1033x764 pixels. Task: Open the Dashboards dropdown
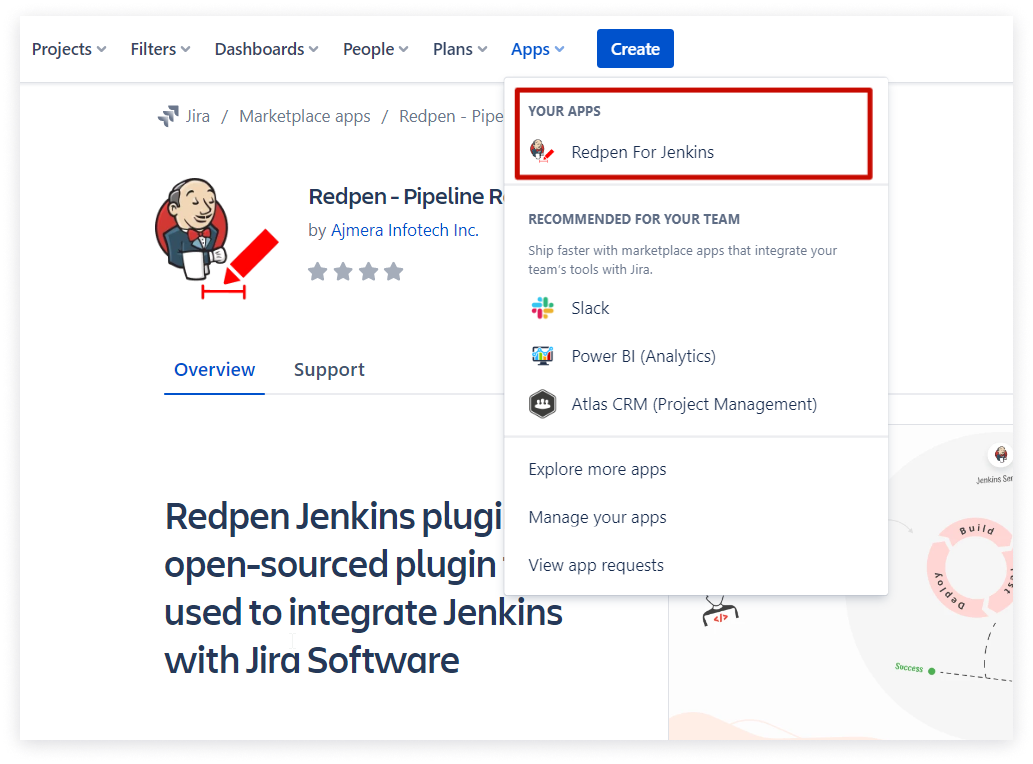267,49
